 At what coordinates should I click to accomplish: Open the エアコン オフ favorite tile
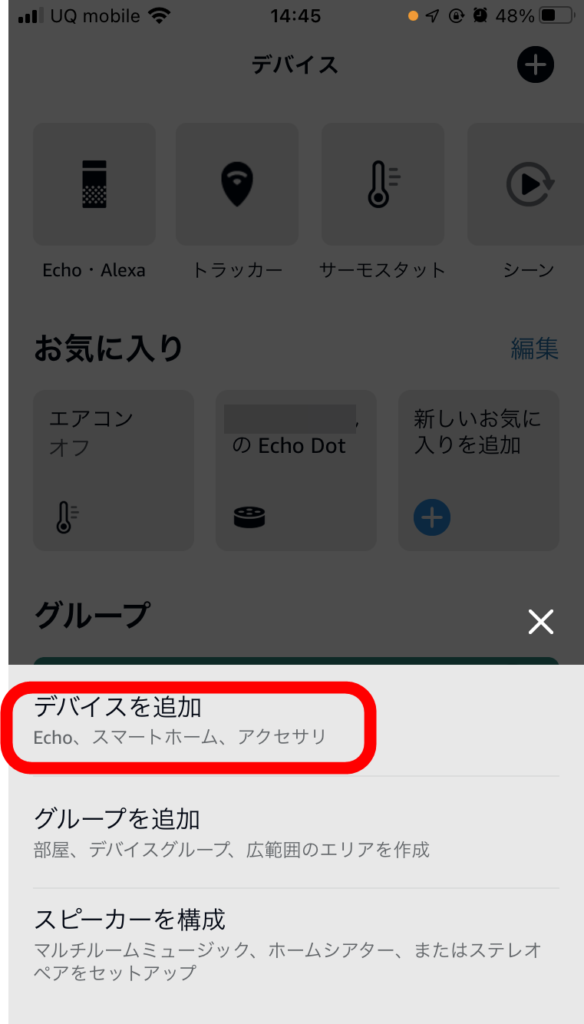[114, 470]
